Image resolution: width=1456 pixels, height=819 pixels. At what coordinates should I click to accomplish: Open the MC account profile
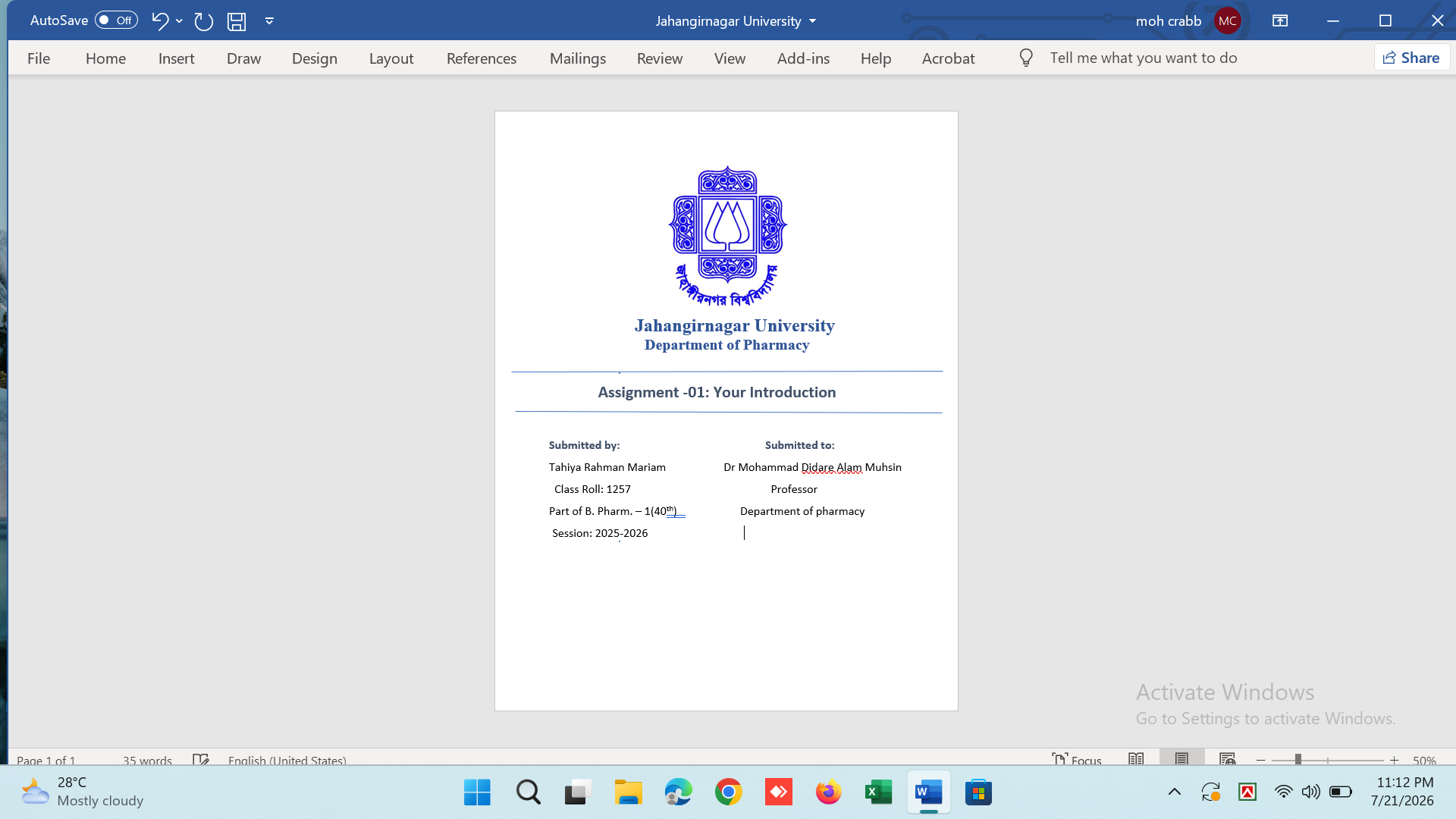[x=1227, y=20]
